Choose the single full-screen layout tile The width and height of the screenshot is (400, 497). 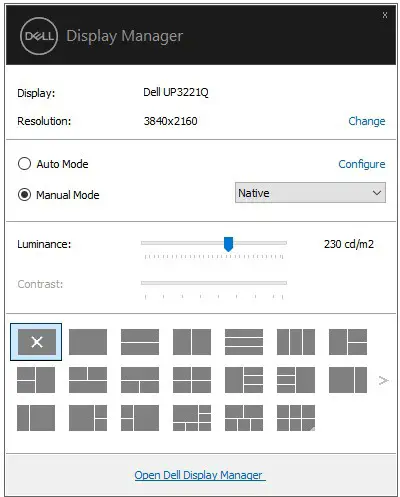[x=88, y=342]
